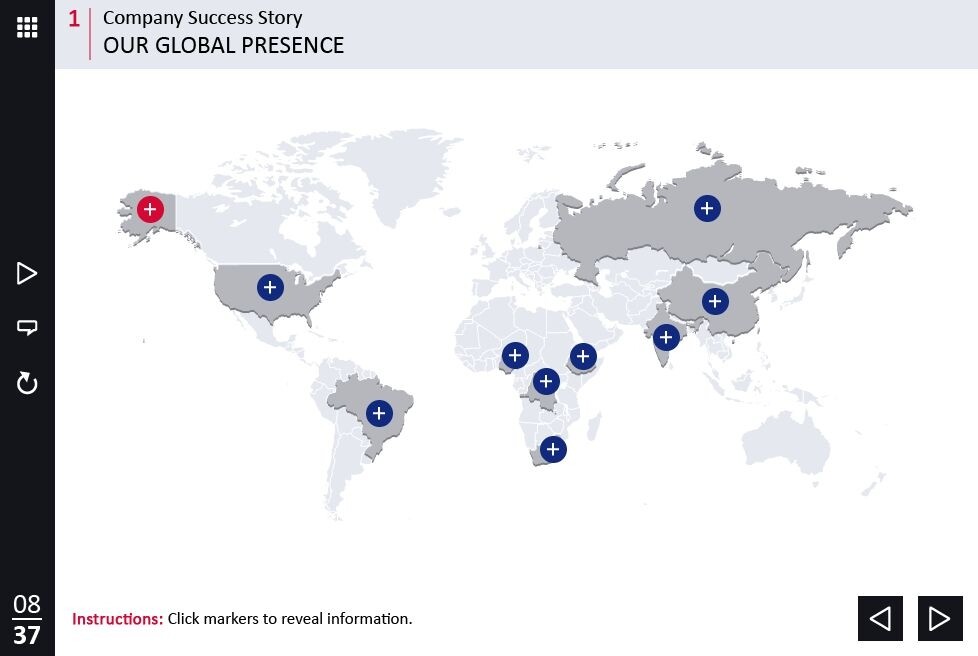The width and height of the screenshot is (978, 656).
Task: Reveal info with the United States marker
Action: (x=270, y=287)
